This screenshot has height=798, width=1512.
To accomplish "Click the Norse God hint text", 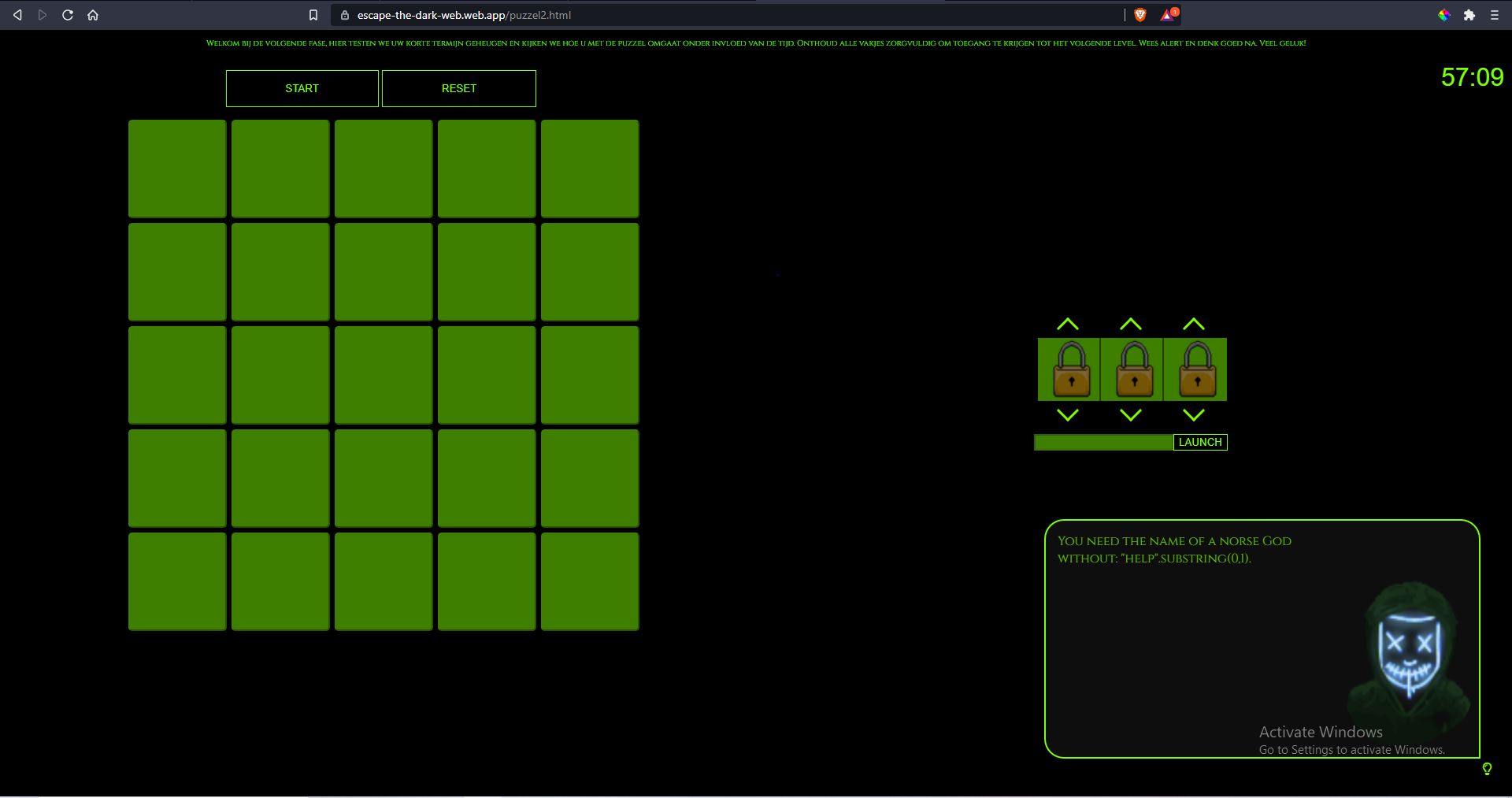I will tap(1174, 550).
